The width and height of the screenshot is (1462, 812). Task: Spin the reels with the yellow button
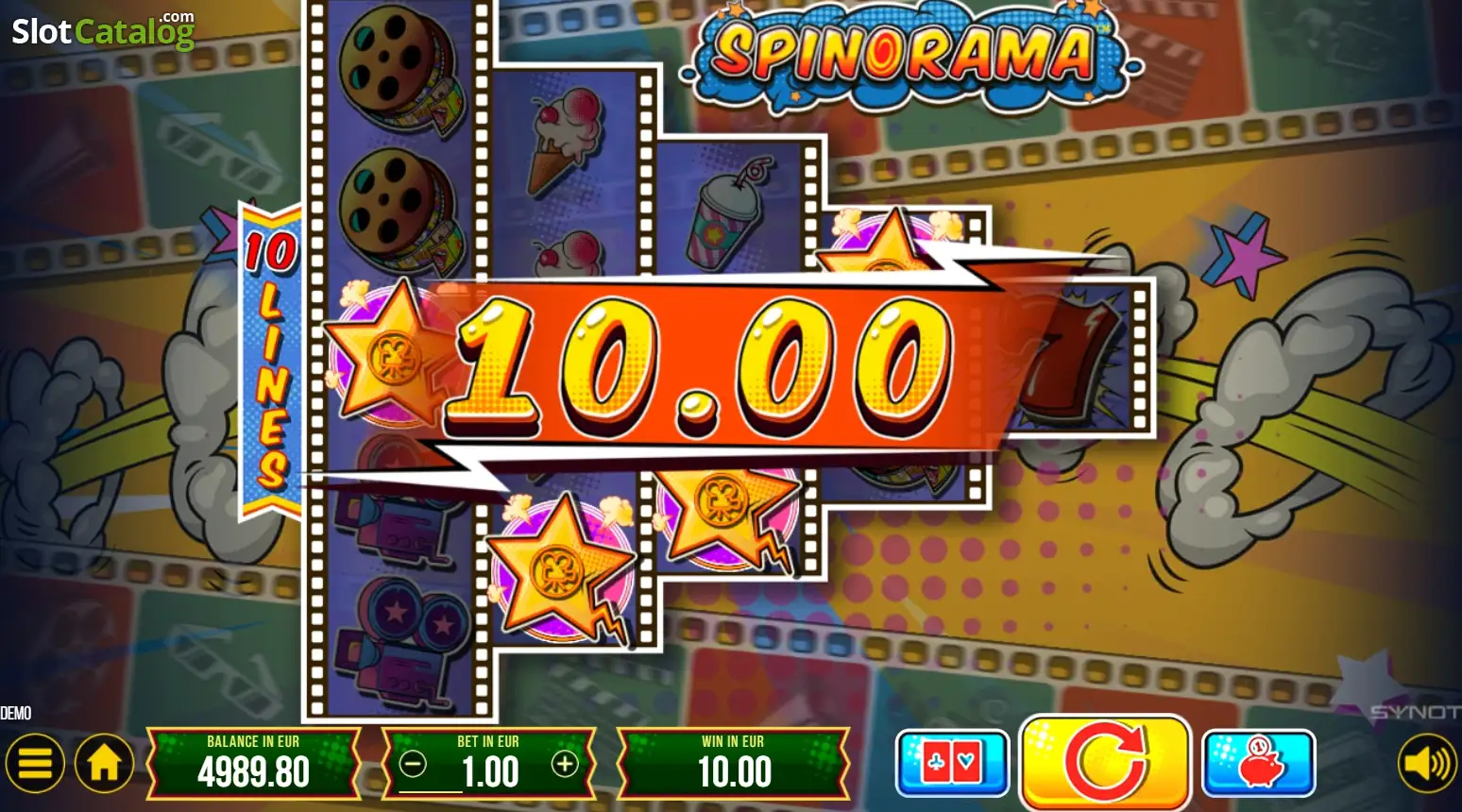(x=1105, y=763)
